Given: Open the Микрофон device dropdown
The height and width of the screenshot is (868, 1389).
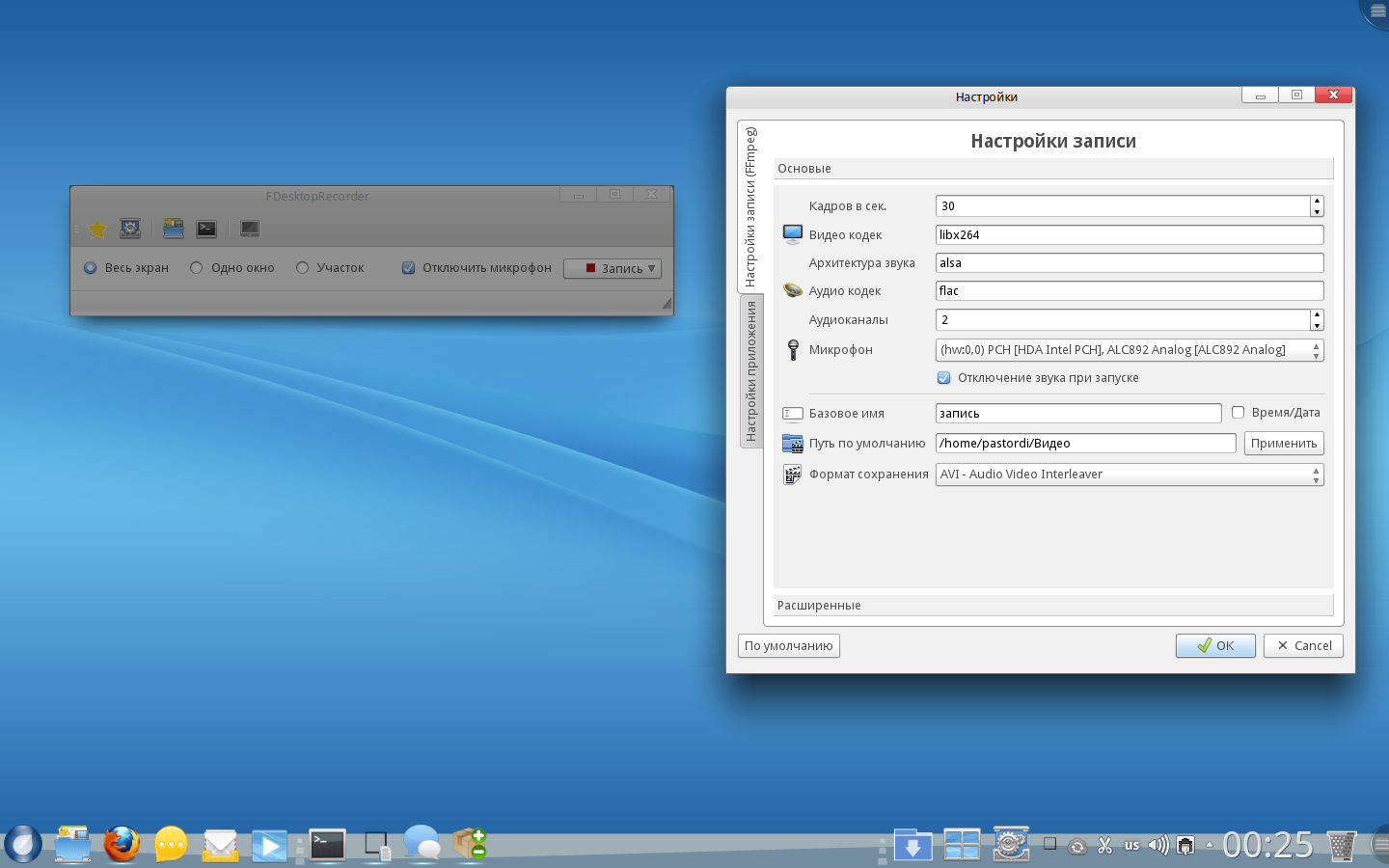Looking at the screenshot, I should tap(1129, 350).
